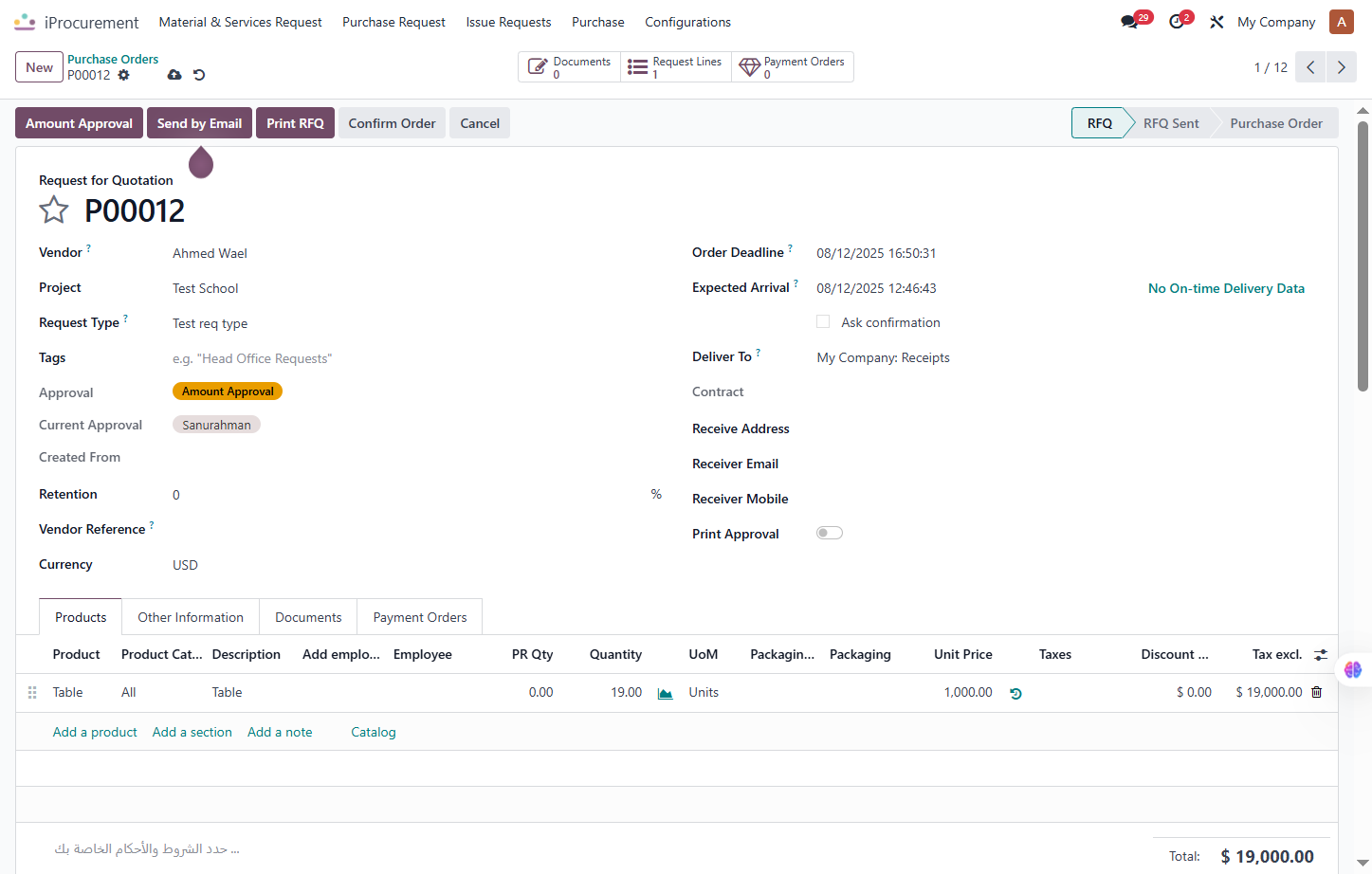Screen dimensions: 1372x874
Task: Open the Configurations menu
Action: pyautogui.click(x=687, y=22)
